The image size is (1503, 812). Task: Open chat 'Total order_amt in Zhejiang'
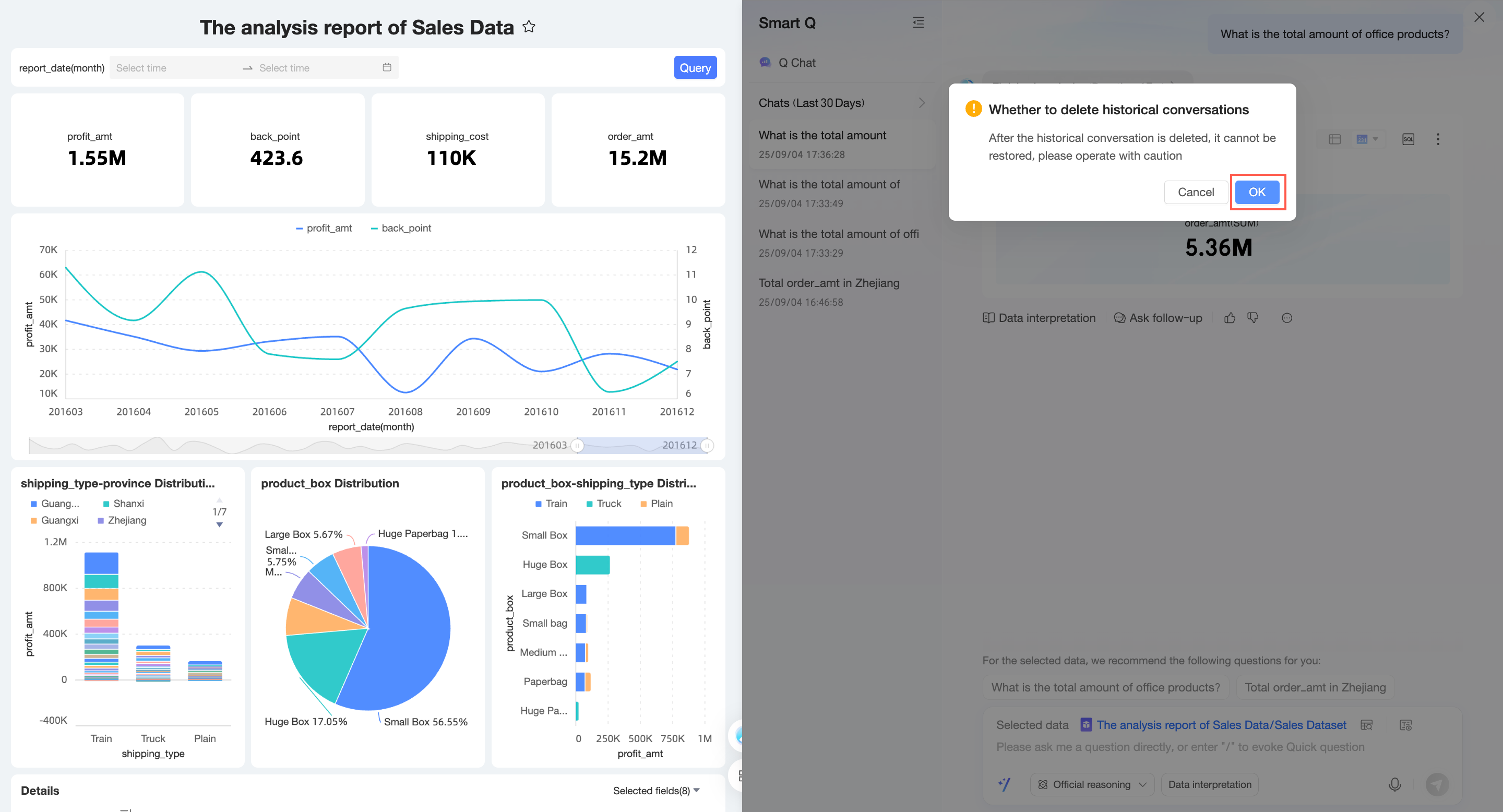point(829,283)
